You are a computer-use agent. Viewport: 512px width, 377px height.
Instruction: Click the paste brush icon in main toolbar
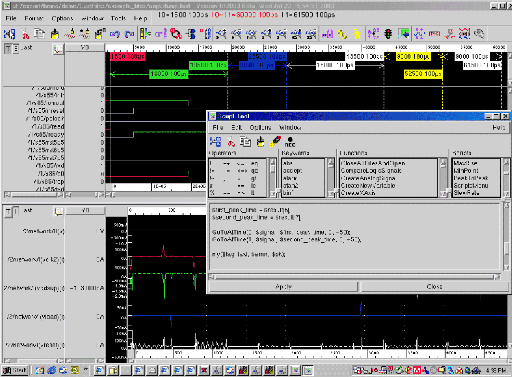(54, 34)
